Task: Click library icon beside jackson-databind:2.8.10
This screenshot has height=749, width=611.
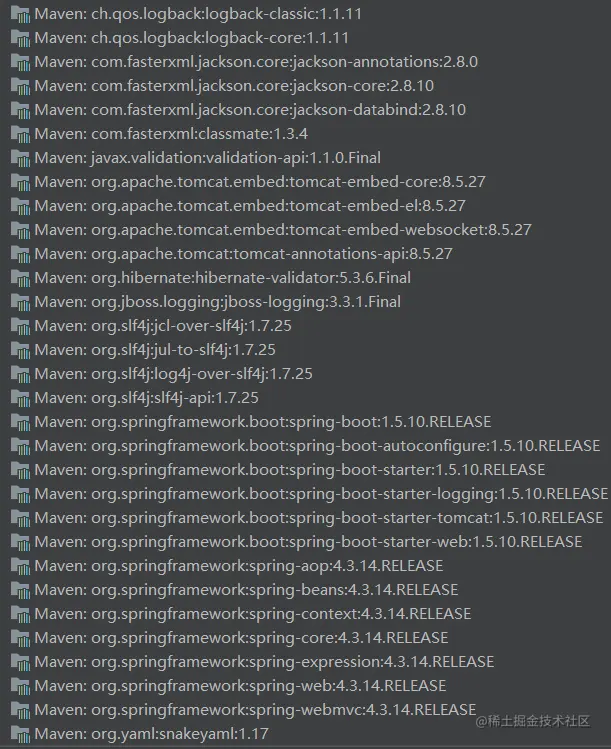Action: tap(20, 110)
